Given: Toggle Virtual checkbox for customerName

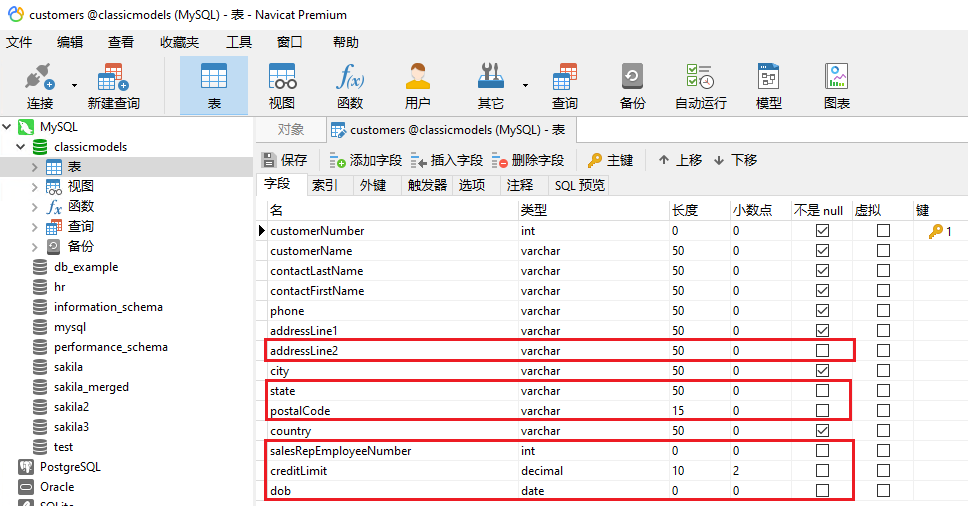Looking at the screenshot, I should (883, 251).
